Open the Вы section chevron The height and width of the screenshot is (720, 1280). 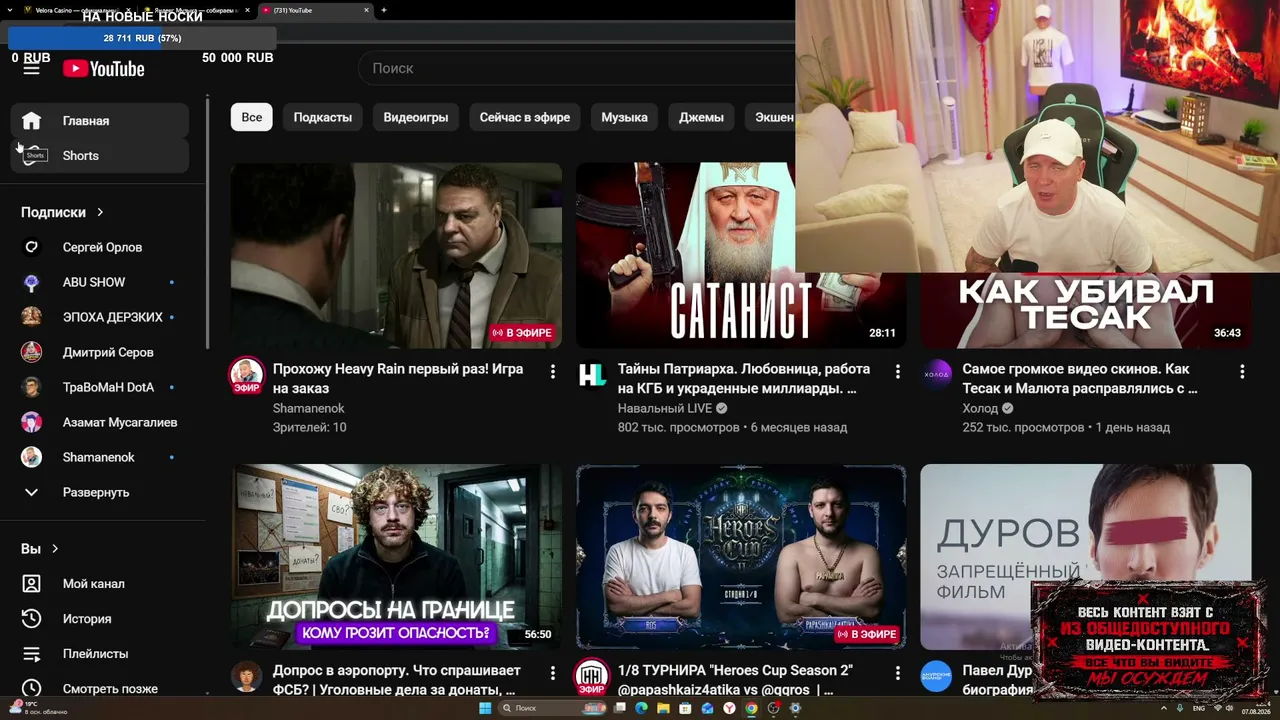(55, 549)
